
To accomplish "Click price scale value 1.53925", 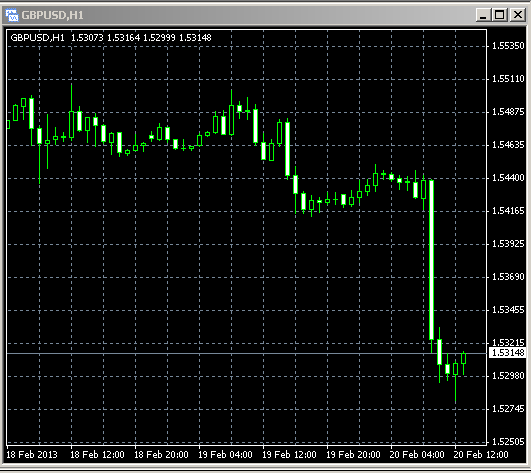I will [508, 244].
